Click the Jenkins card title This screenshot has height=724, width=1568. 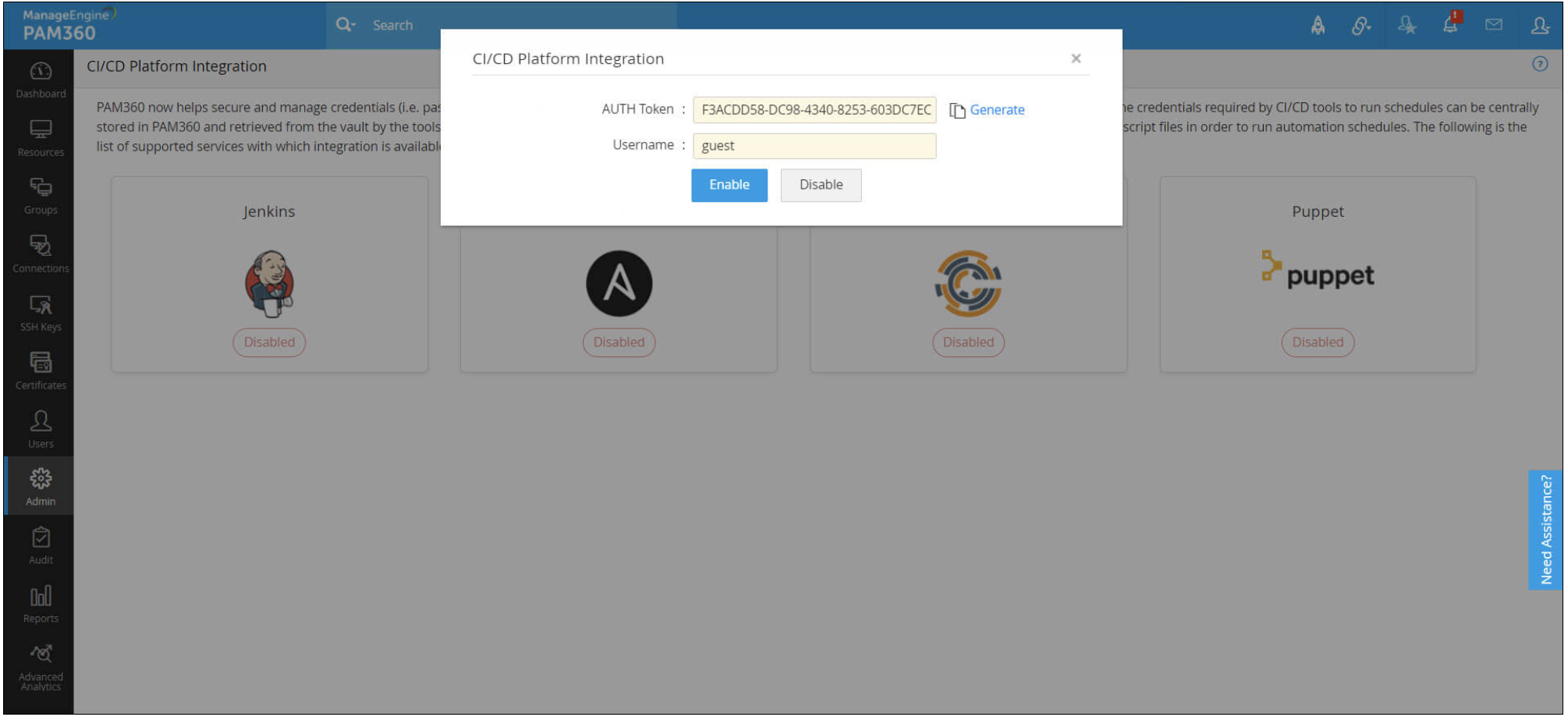[269, 211]
